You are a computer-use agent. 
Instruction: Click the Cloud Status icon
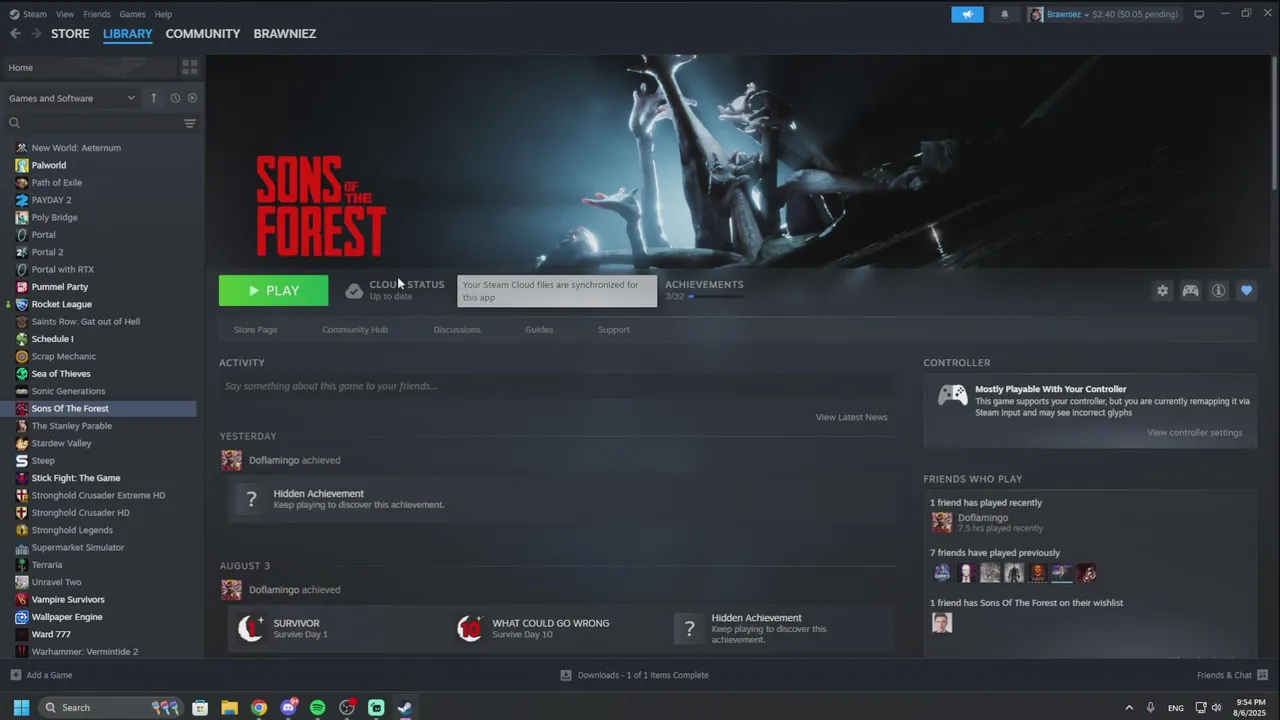(x=354, y=291)
